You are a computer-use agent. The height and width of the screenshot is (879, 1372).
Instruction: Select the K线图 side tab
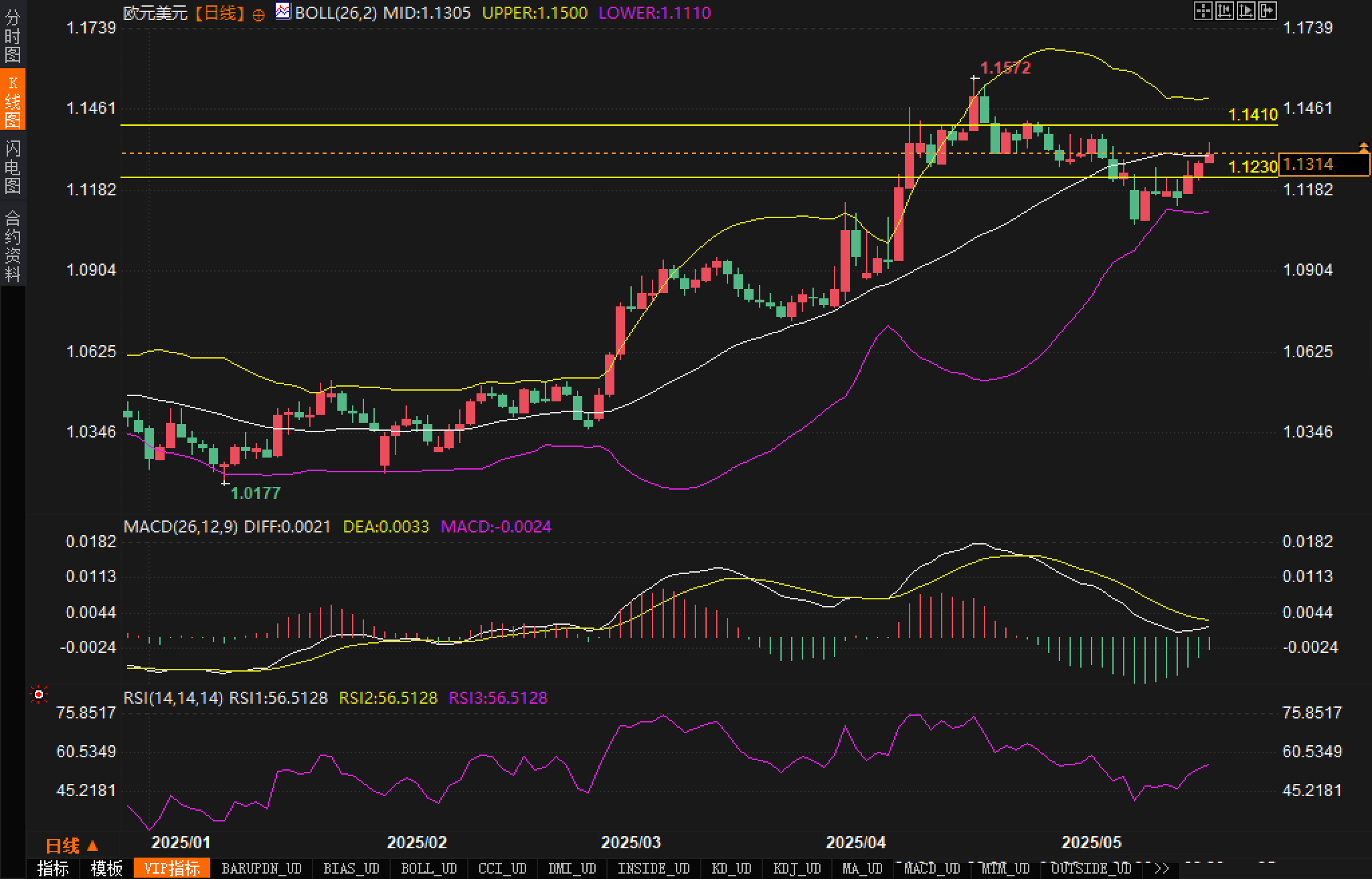pos(12,100)
